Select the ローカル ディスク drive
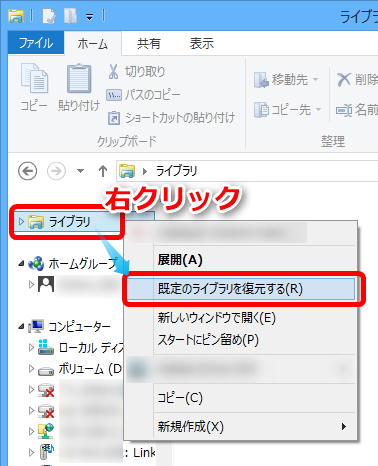The width and height of the screenshot is (378, 466). pos(91,348)
